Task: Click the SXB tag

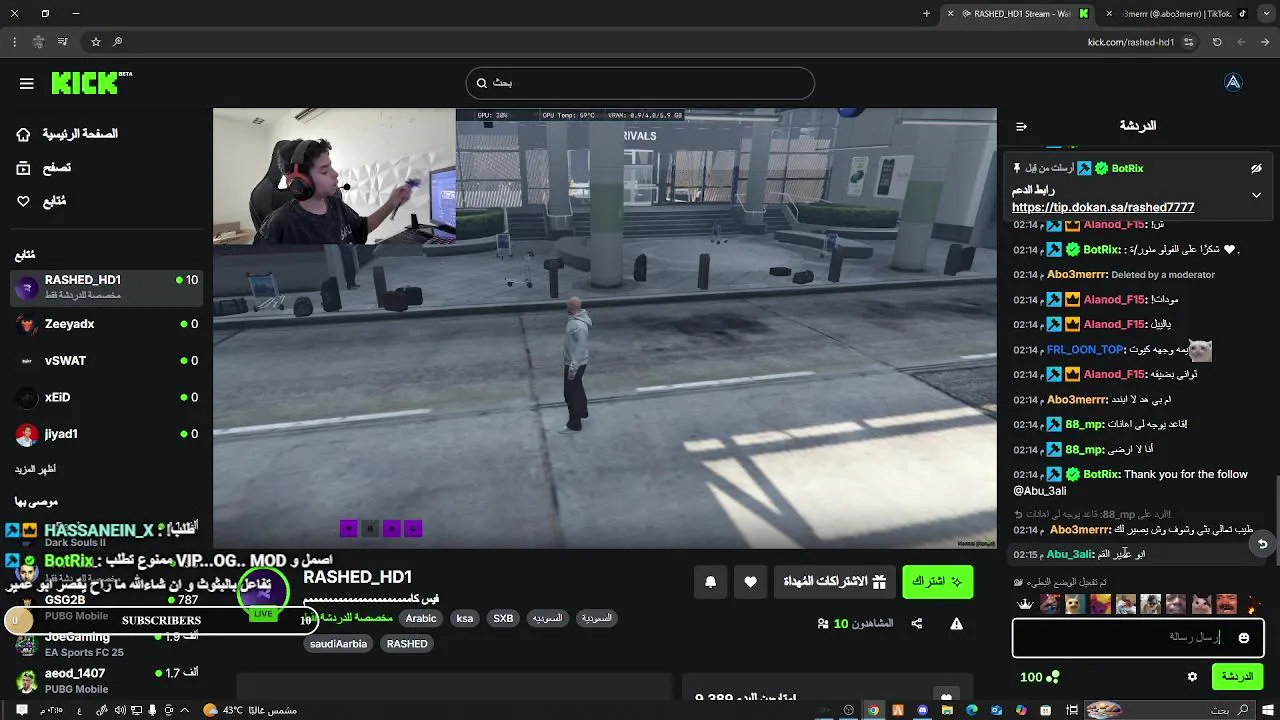Action: tap(503, 618)
